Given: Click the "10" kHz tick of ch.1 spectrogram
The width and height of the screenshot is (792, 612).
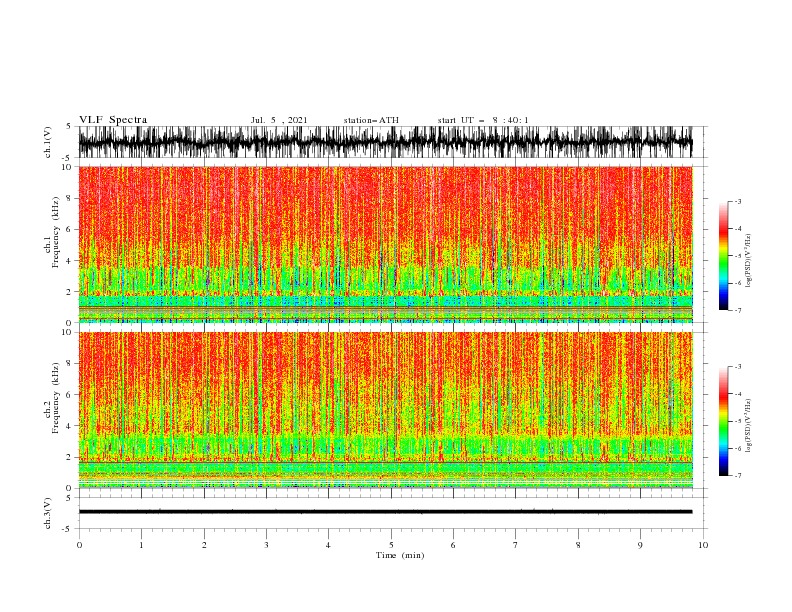Looking at the screenshot, I should click(x=67, y=167).
